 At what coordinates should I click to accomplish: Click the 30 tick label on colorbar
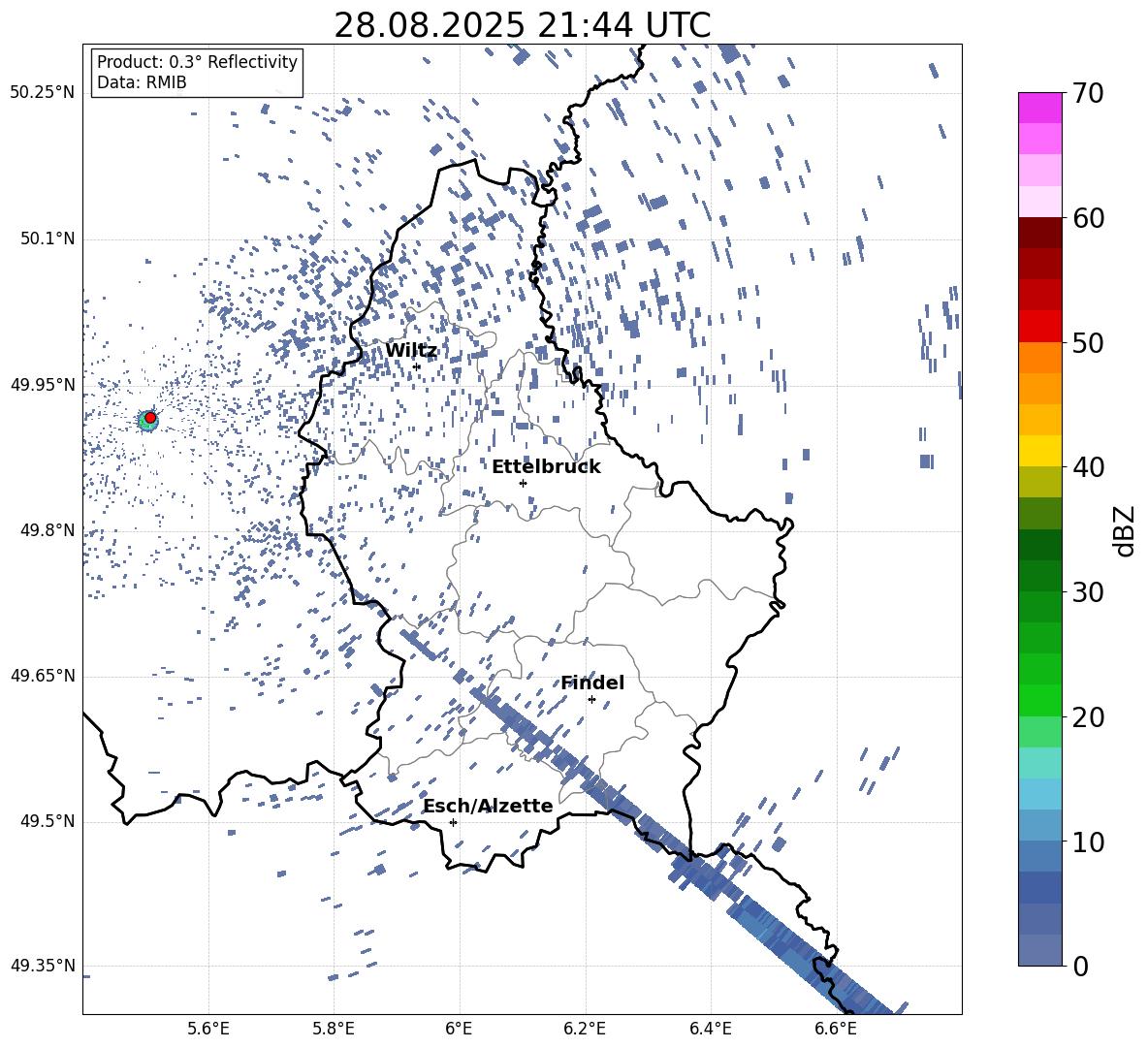[x=1088, y=592]
